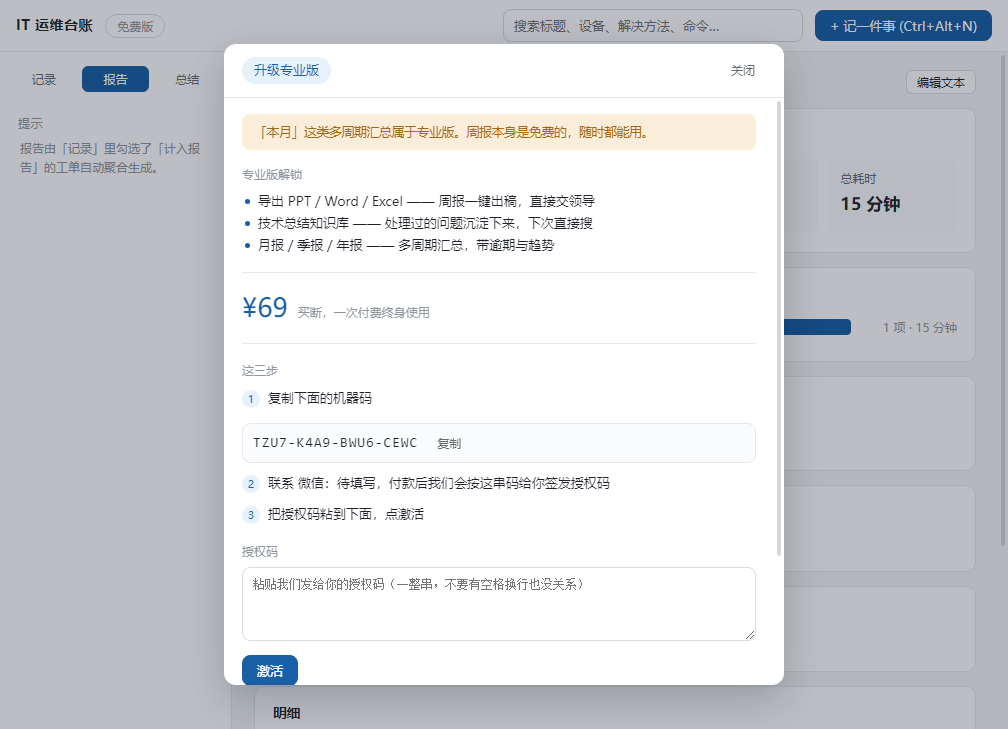Click the blue progress bar behind dialog
Viewport: 1008px width, 729px height.
(817, 327)
